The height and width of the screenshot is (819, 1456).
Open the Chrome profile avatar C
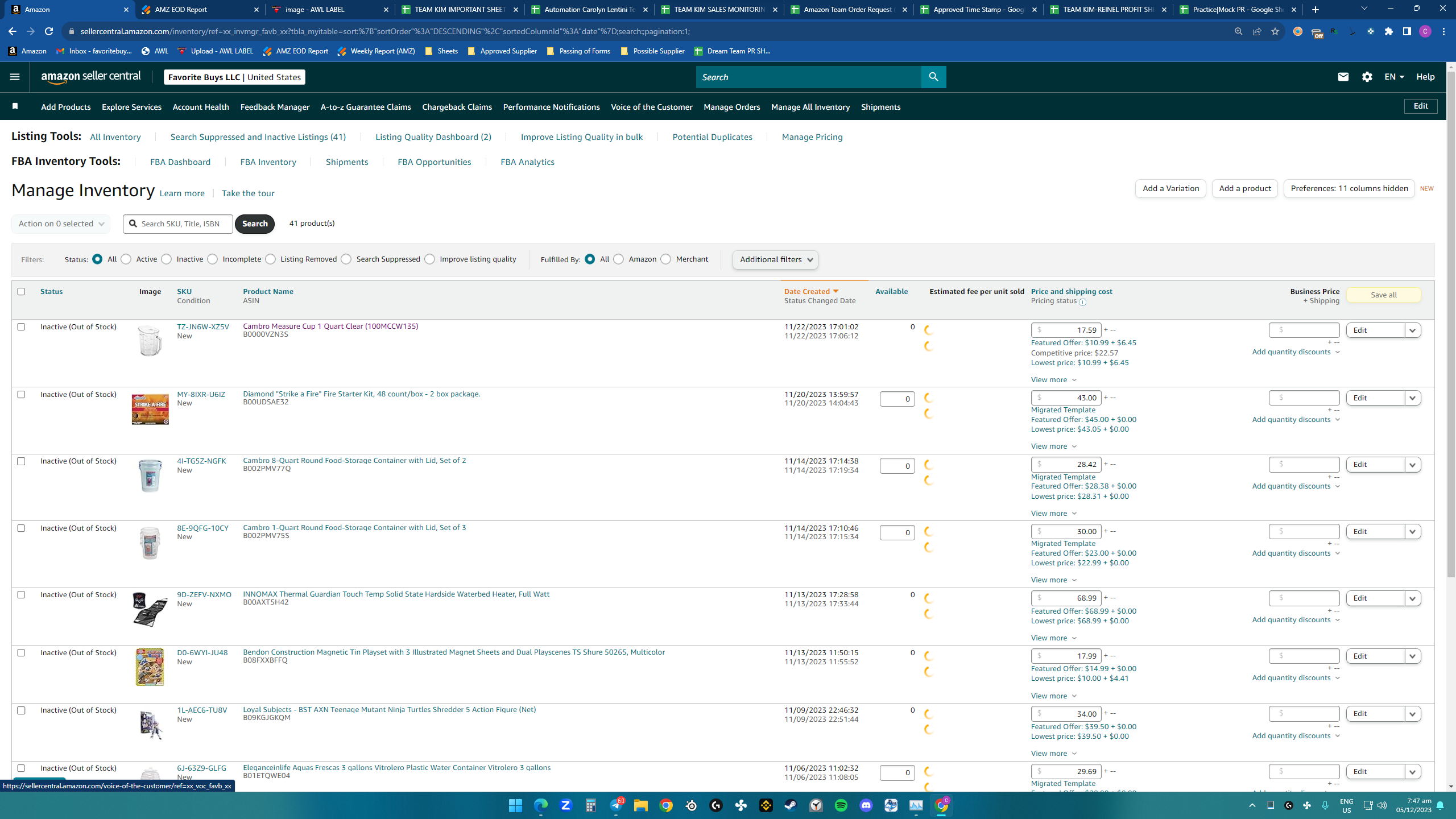click(x=1425, y=31)
